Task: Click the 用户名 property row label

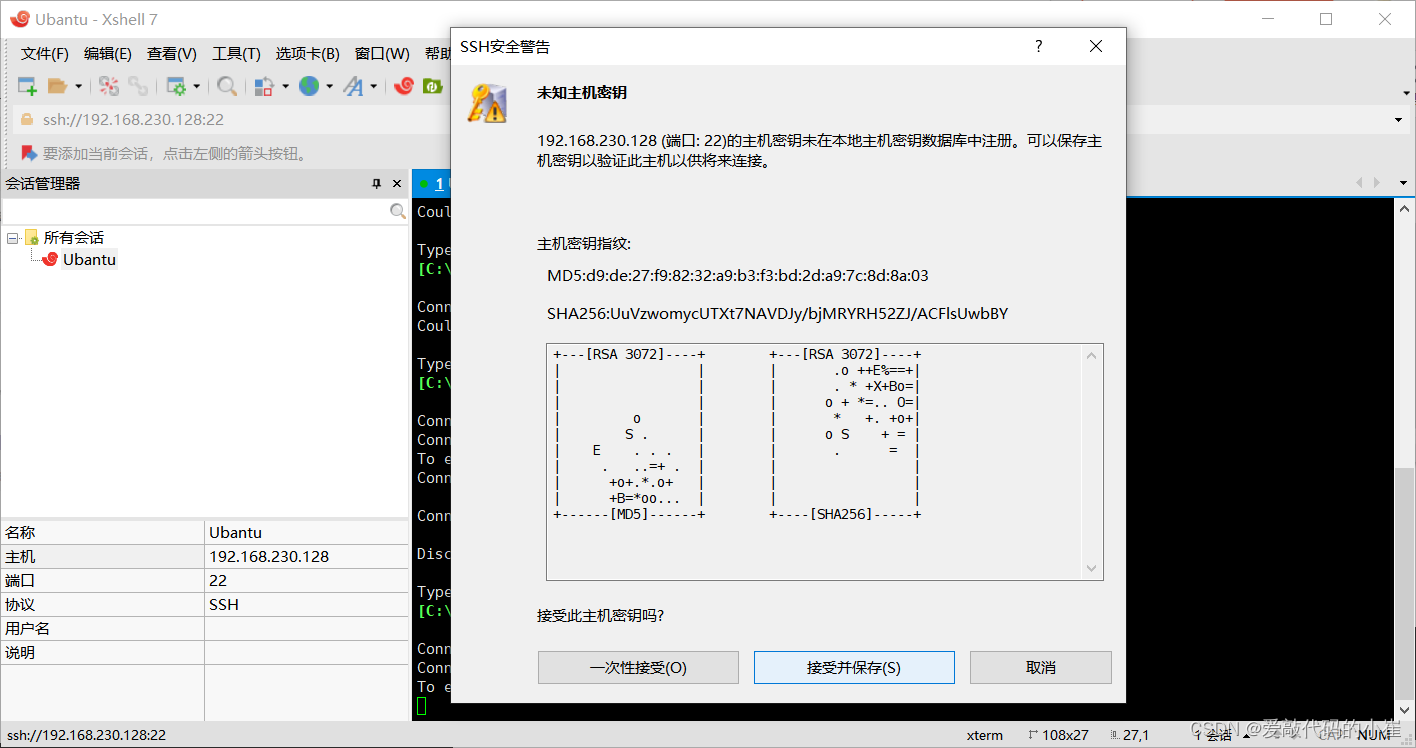Action: point(28,629)
